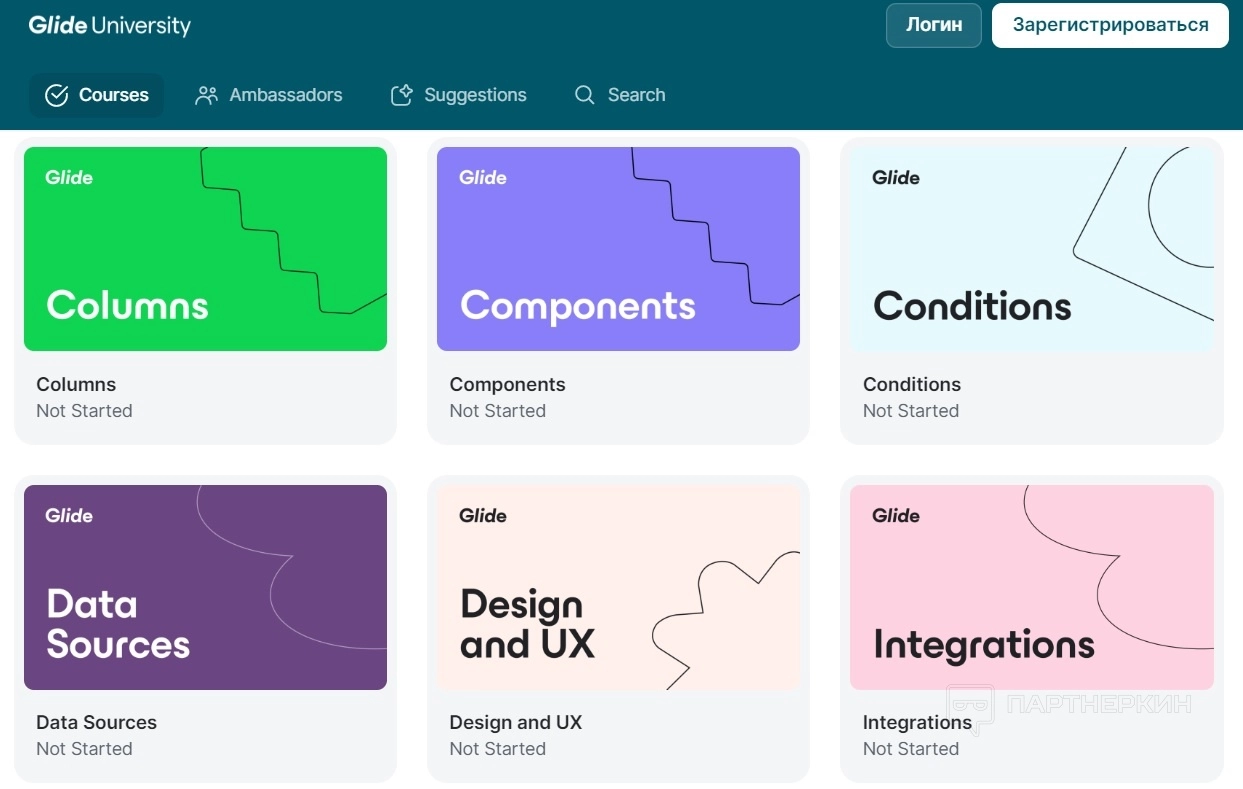Select the pink Integrations course thumbnail
The height and width of the screenshot is (789, 1243).
(x=1031, y=587)
